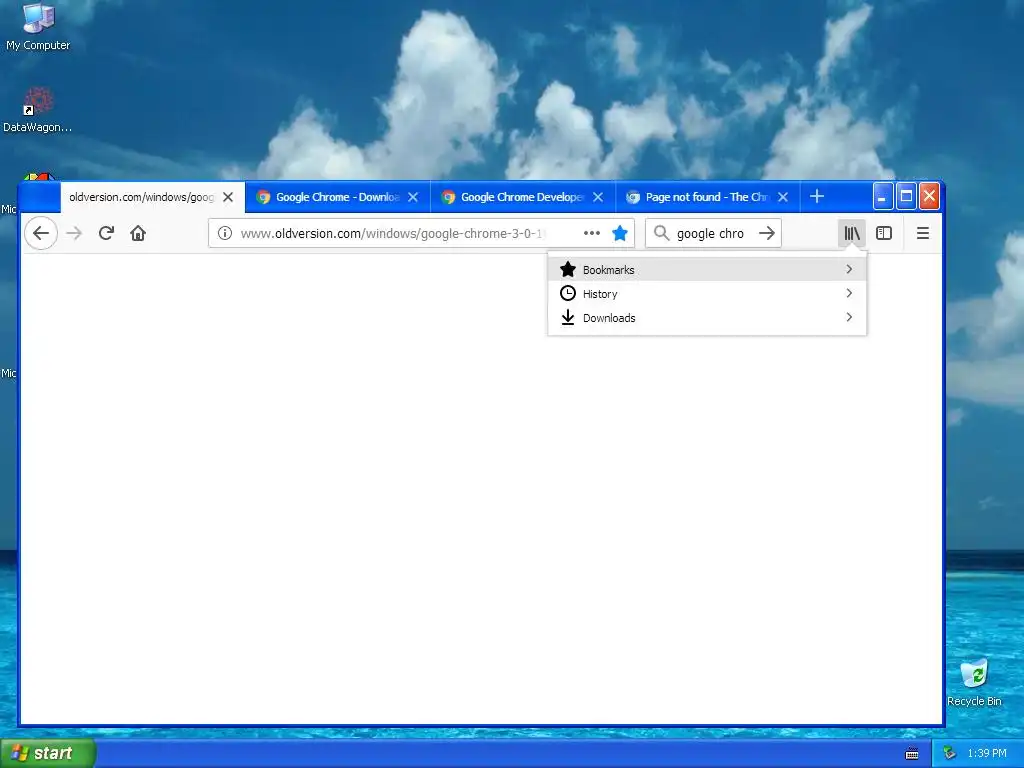Image resolution: width=1024 pixels, height=768 pixels.
Task: Click the system tray notification icon
Action: click(x=950, y=754)
